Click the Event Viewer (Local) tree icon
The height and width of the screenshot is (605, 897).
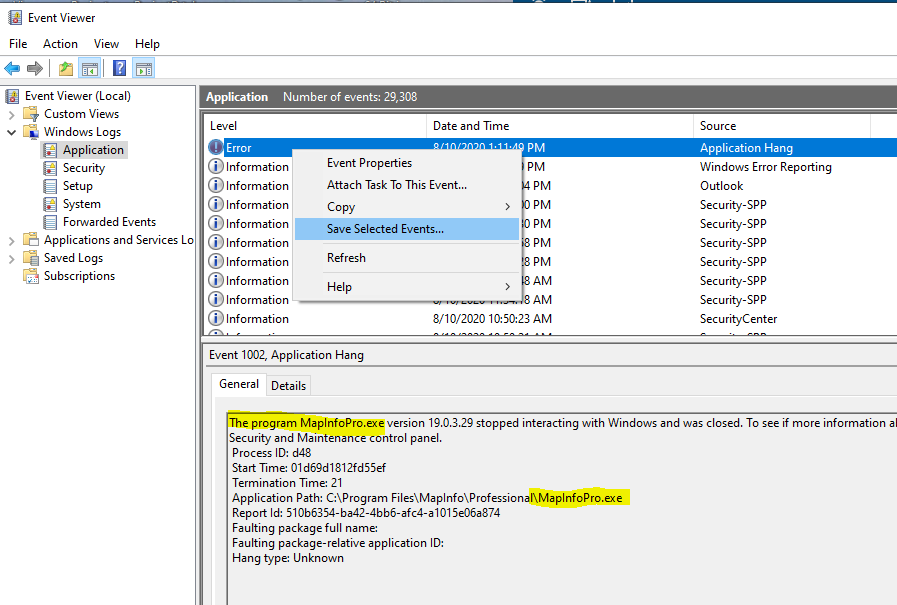[x=13, y=96]
